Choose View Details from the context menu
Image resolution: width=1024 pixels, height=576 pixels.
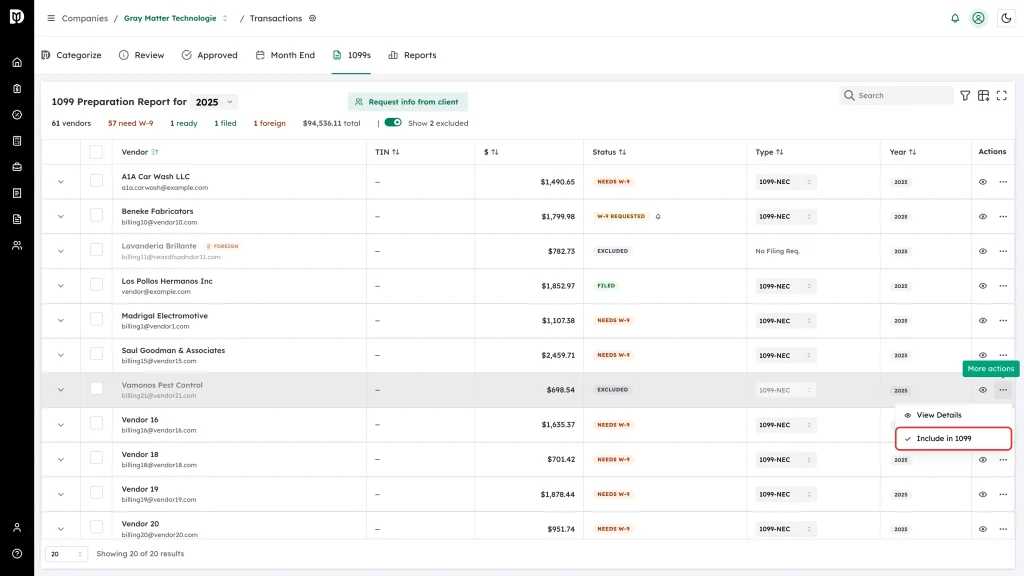pyautogui.click(x=953, y=415)
